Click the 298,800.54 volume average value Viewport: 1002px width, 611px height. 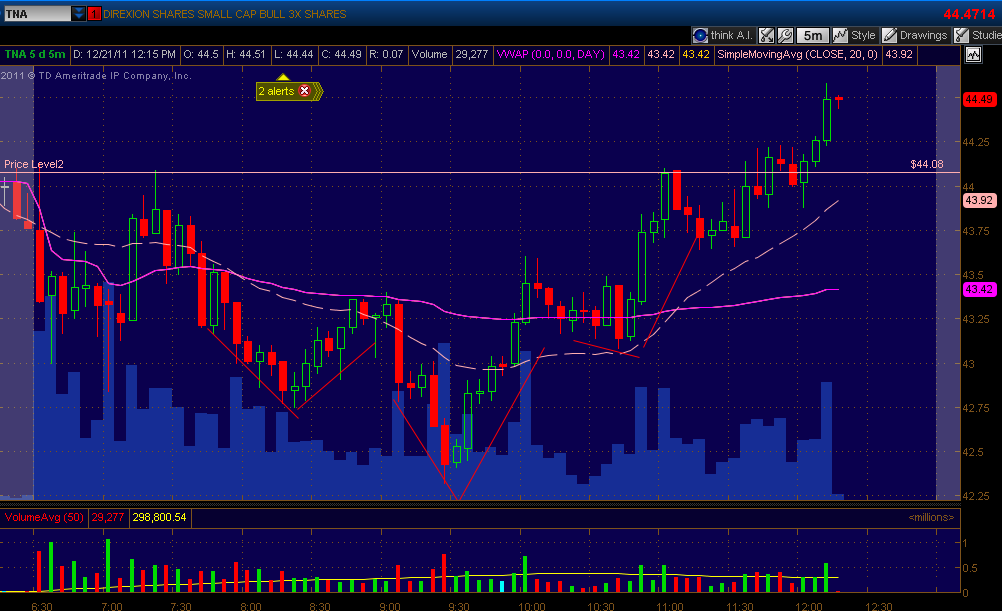tap(159, 517)
